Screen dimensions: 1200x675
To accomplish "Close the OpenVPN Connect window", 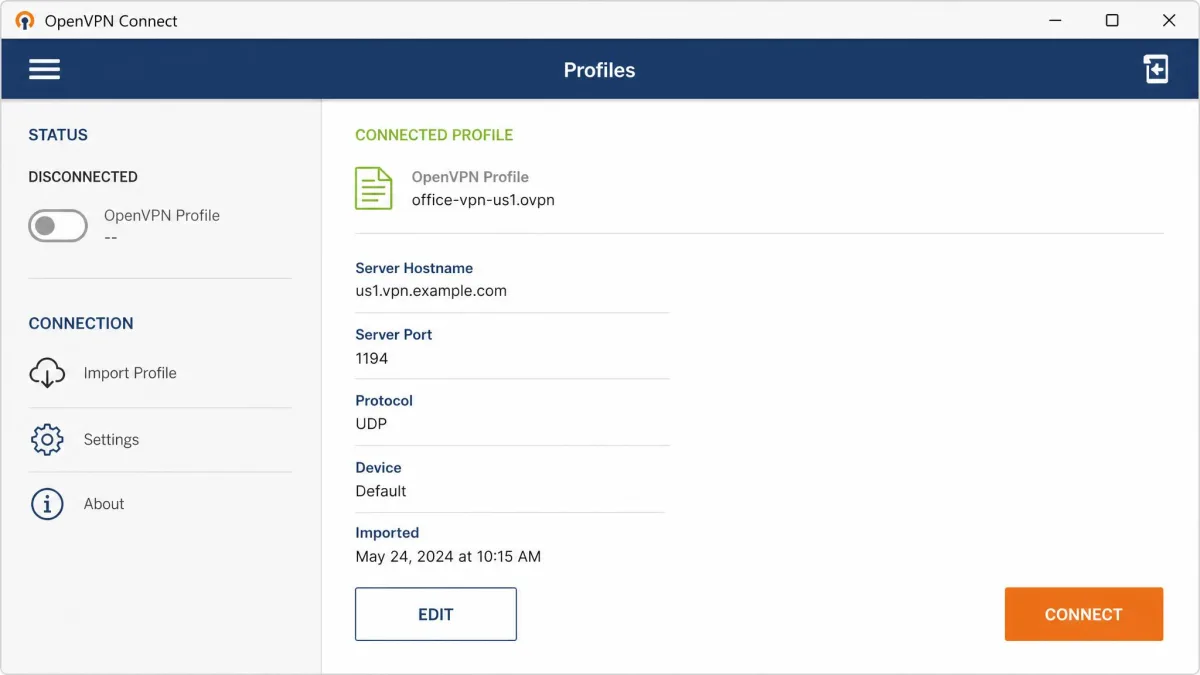I will (x=1169, y=20).
